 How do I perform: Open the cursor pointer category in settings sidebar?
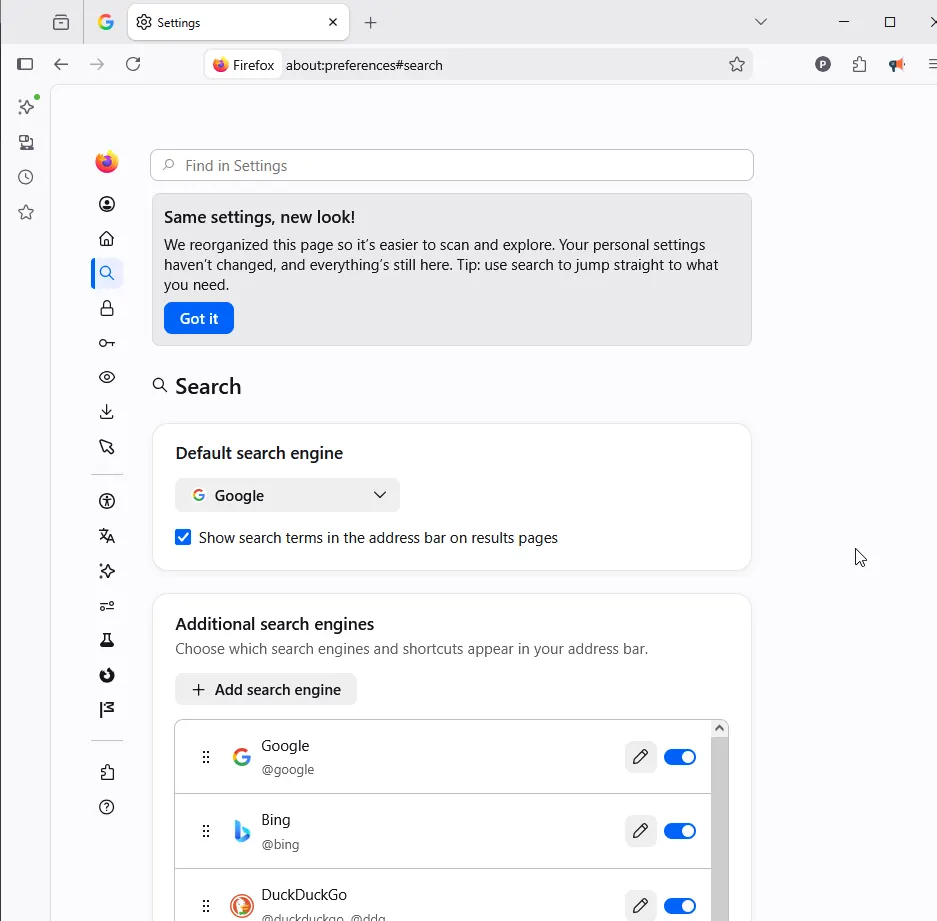[x=107, y=446]
